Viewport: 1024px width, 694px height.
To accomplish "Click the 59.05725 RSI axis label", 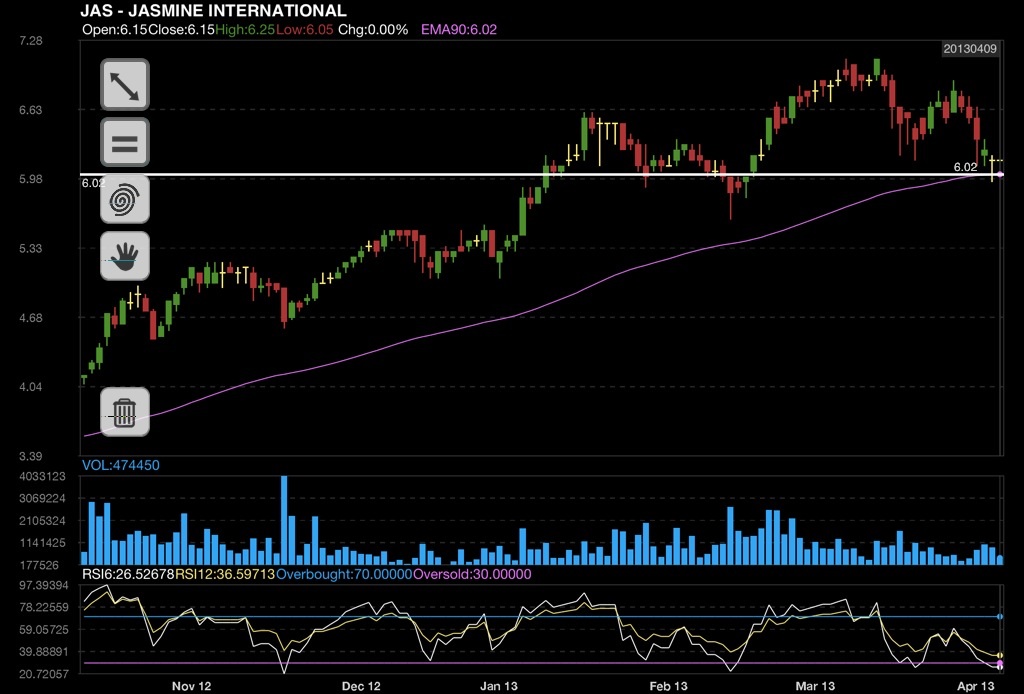I will (44, 629).
